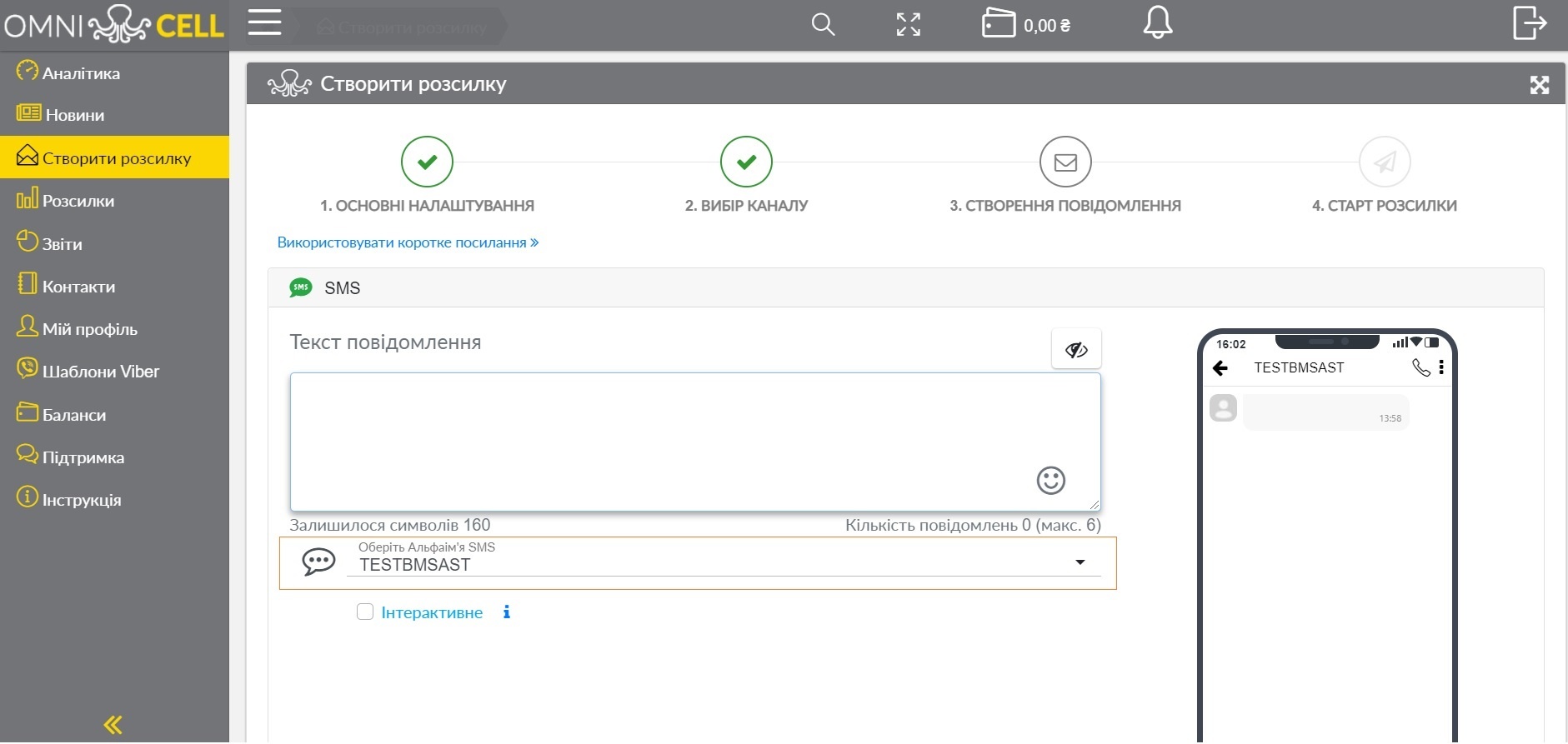
Task: Open notifications bell
Action: coord(1157,22)
